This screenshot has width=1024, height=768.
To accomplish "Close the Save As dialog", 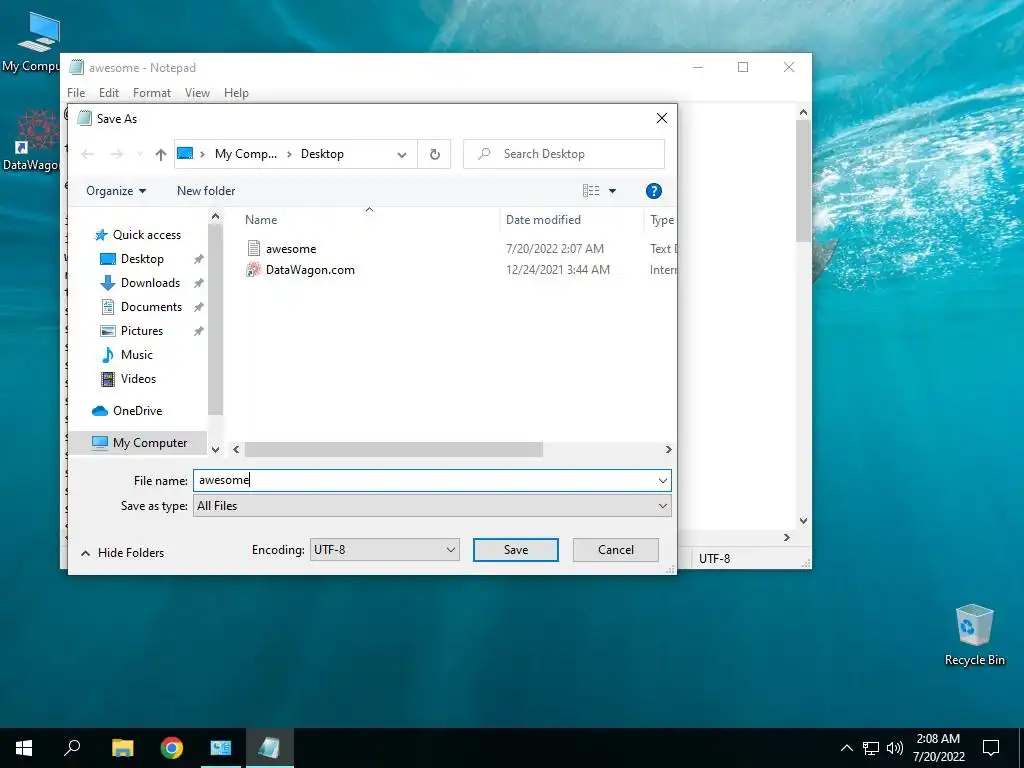I will pyautogui.click(x=662, y=118).
